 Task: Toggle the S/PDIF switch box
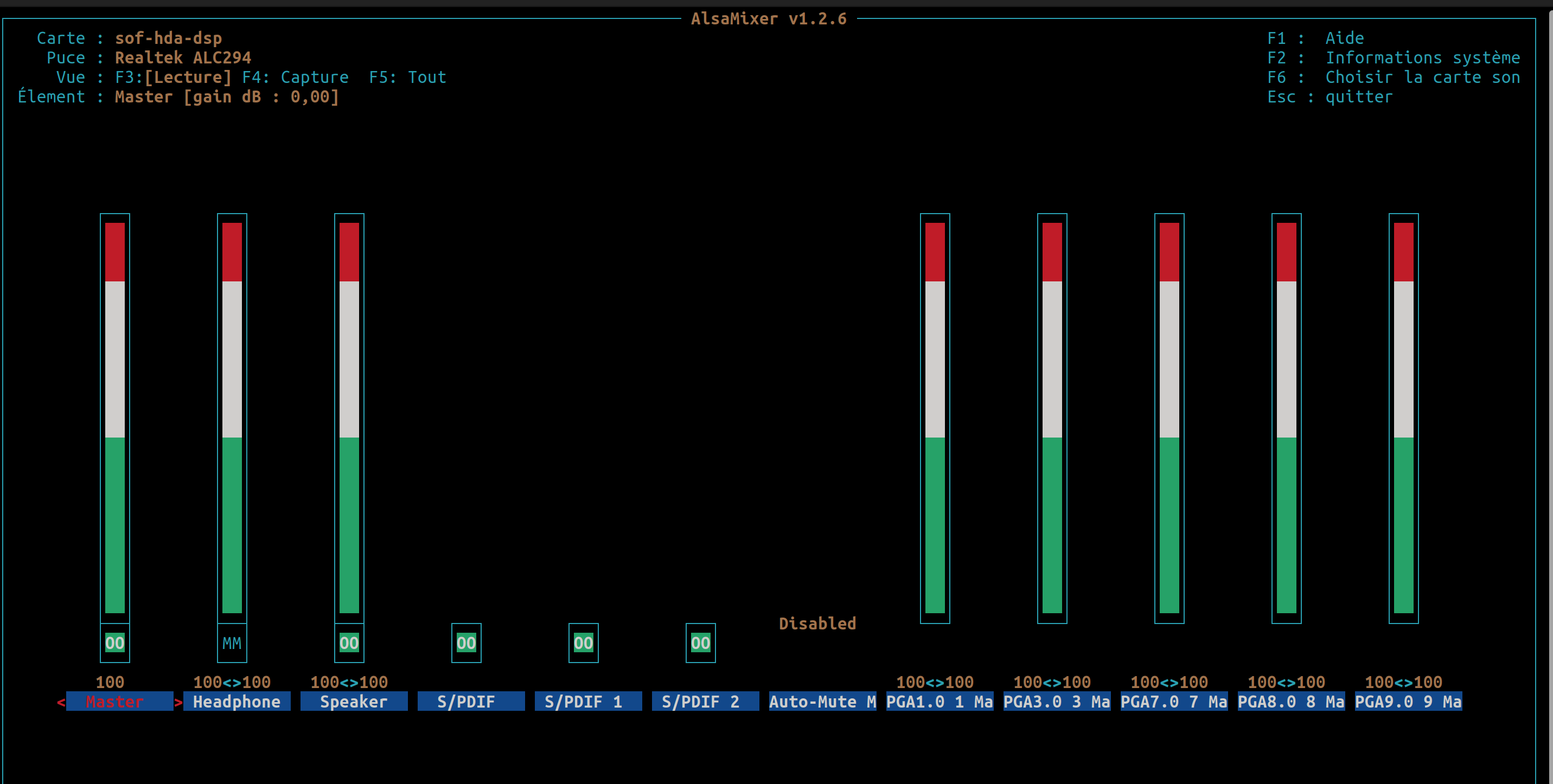466,643
